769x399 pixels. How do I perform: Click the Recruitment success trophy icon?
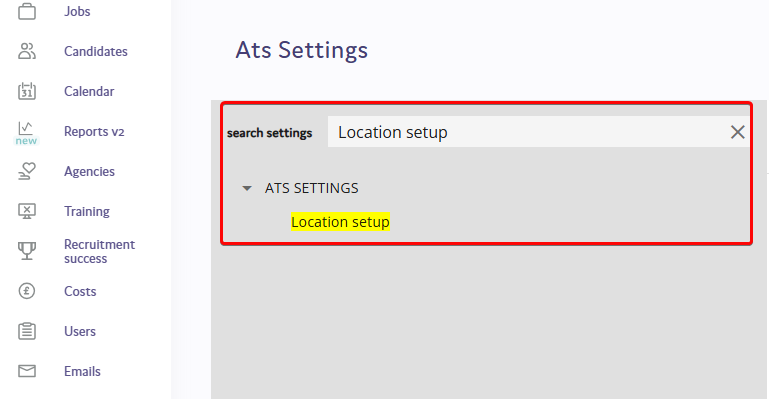click(x=27, y=251)
